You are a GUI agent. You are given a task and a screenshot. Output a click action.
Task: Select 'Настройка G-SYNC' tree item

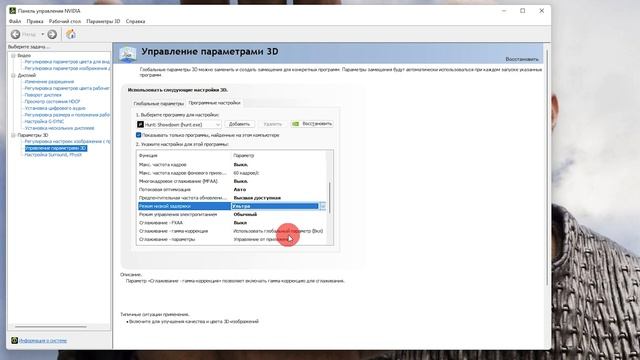pos(44,121)
